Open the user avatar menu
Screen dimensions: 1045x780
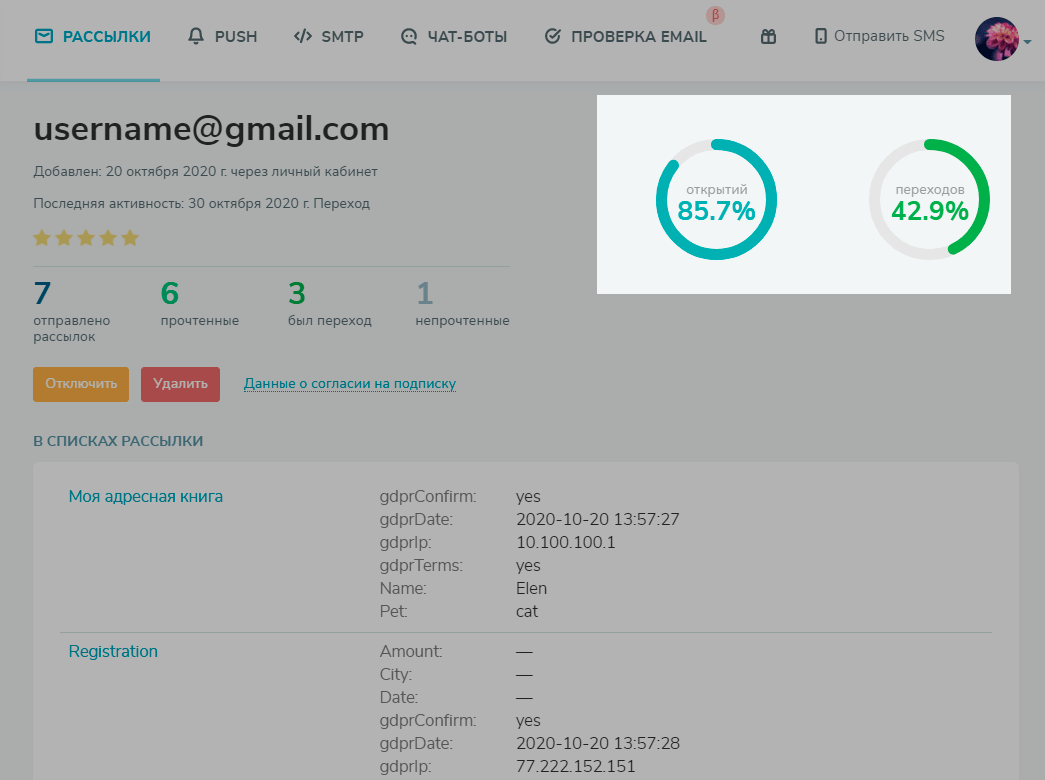(x=996, y=39)
